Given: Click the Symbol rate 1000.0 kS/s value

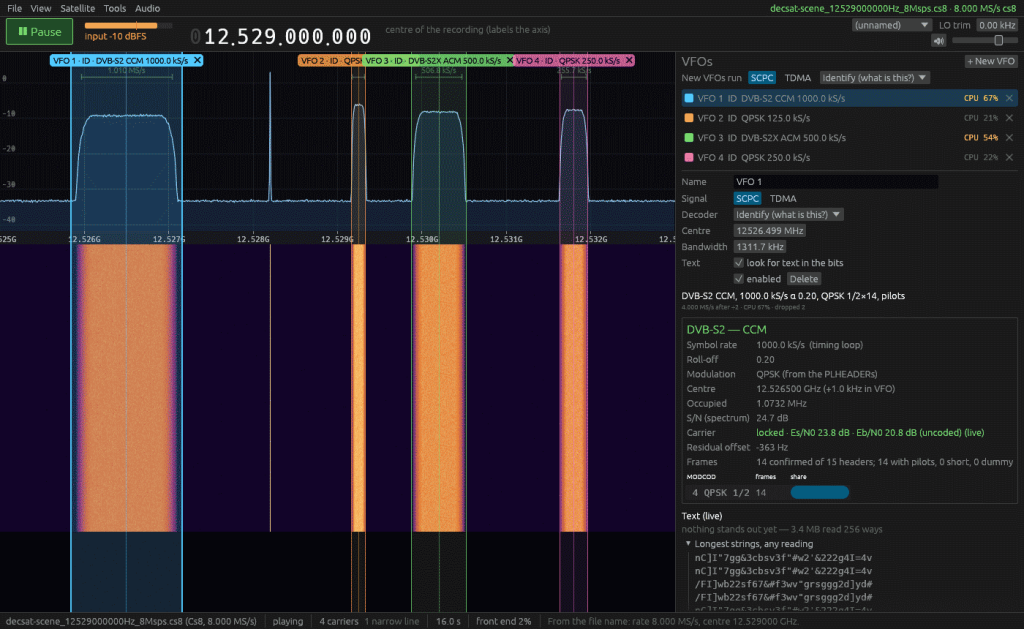Looking at the screenshot, I should click(809, 345).
